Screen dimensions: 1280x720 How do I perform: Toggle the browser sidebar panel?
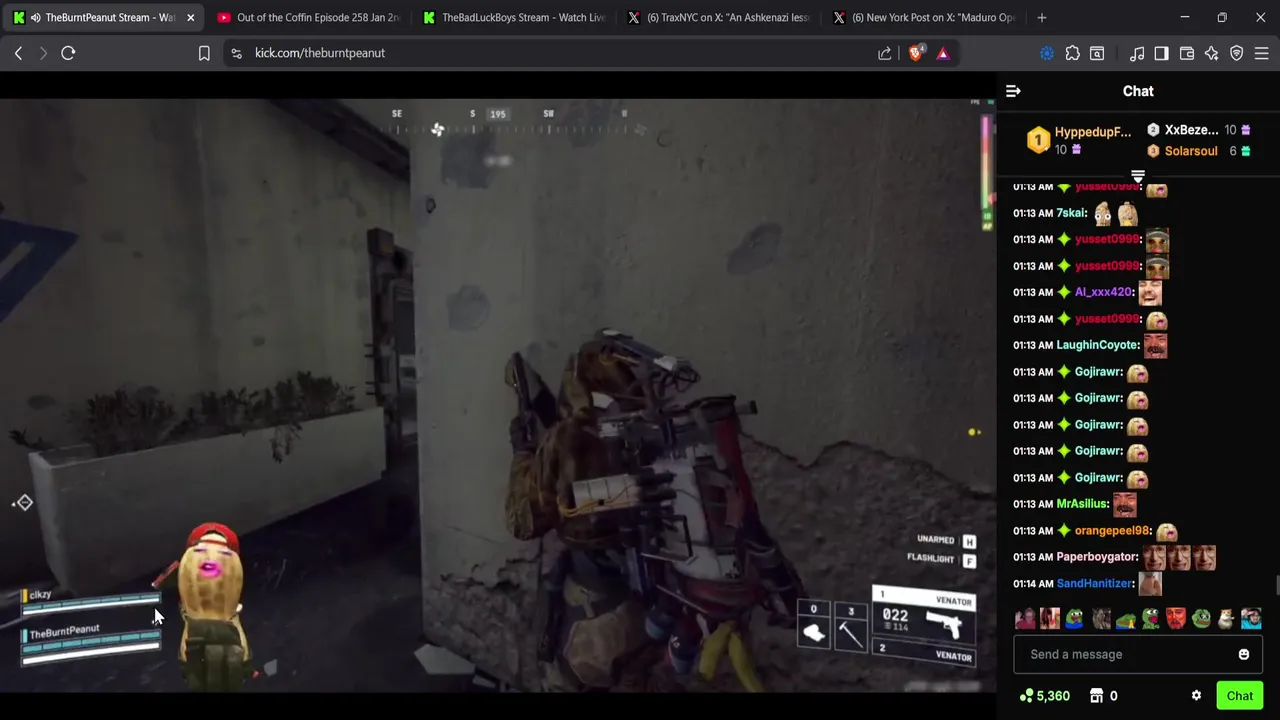1161,53
